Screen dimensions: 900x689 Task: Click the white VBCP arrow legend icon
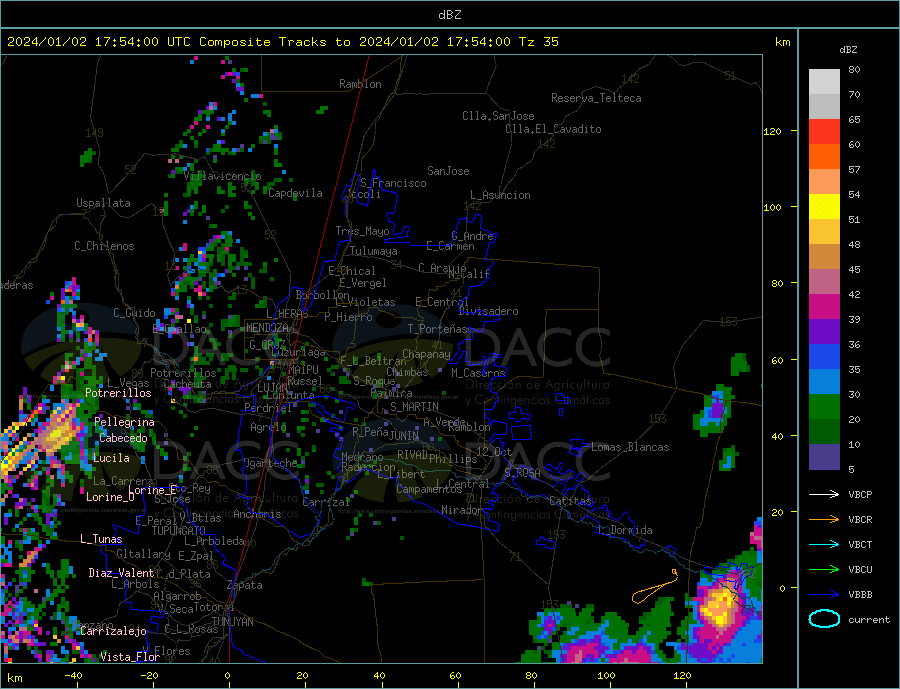coord(824,494)
